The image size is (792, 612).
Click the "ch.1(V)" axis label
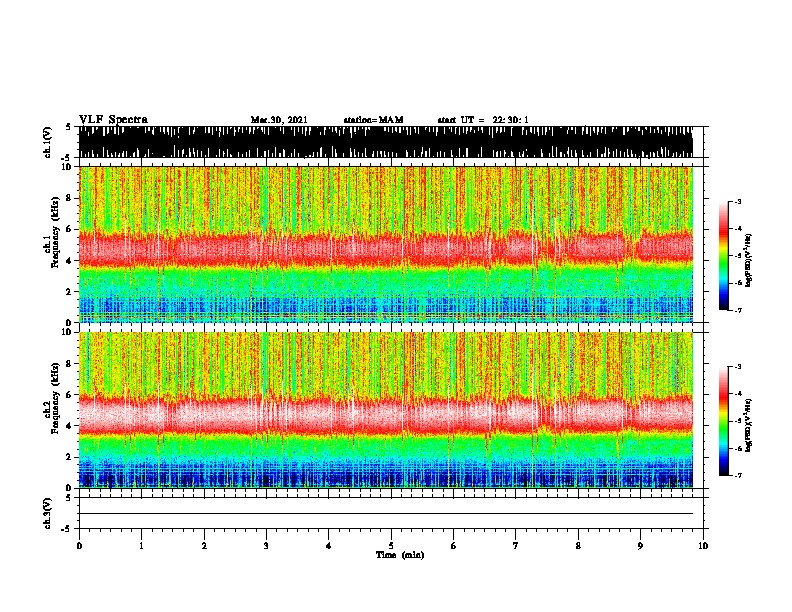point(47,142)
